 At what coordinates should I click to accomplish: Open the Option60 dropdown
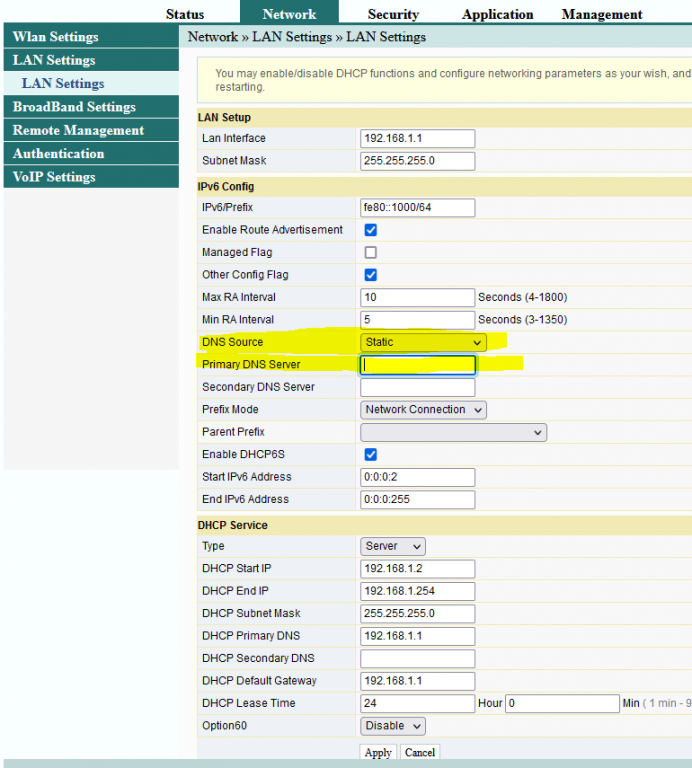click(x=392, y=726)
